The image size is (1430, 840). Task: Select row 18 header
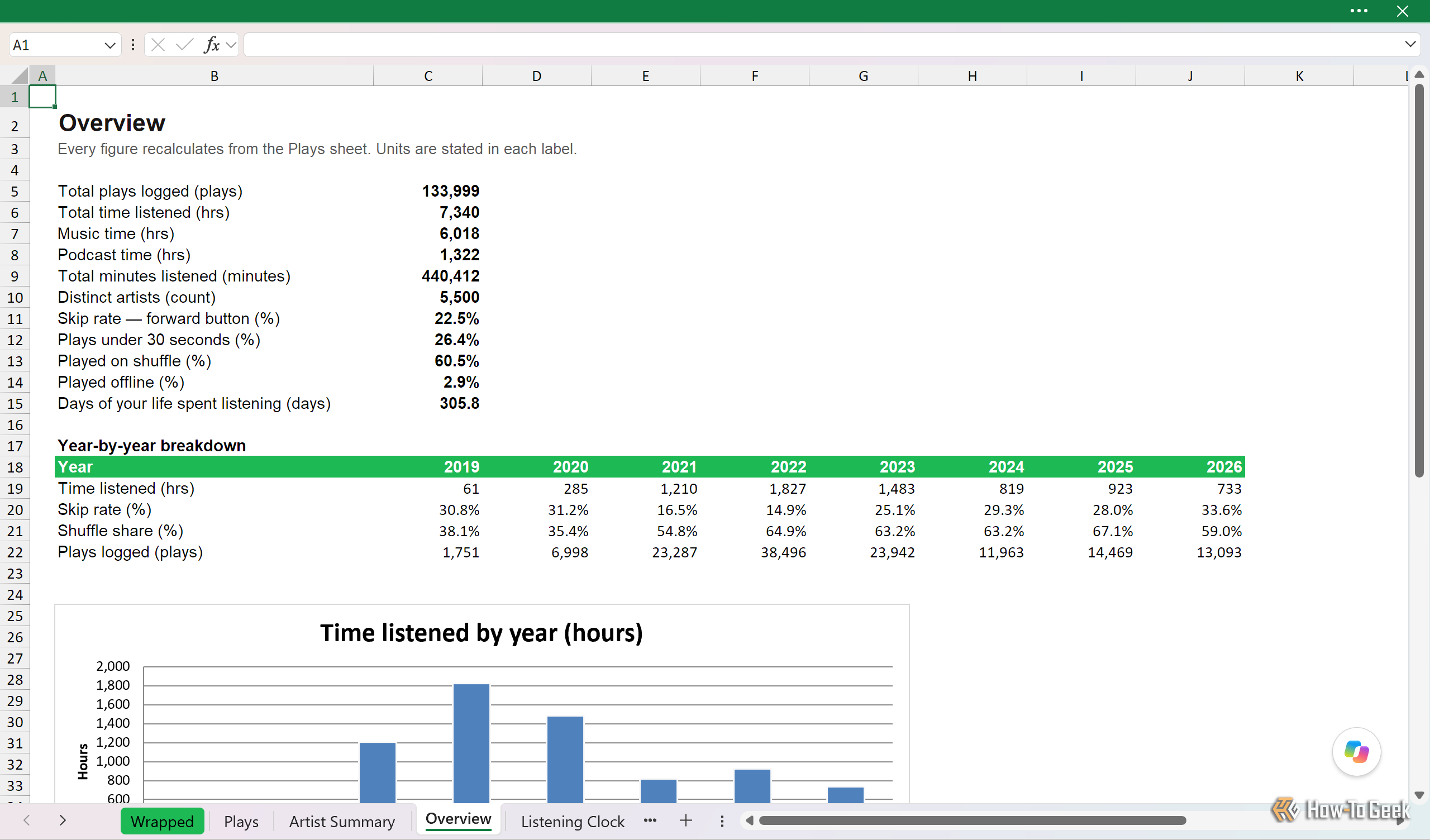[x=15, y=467]
